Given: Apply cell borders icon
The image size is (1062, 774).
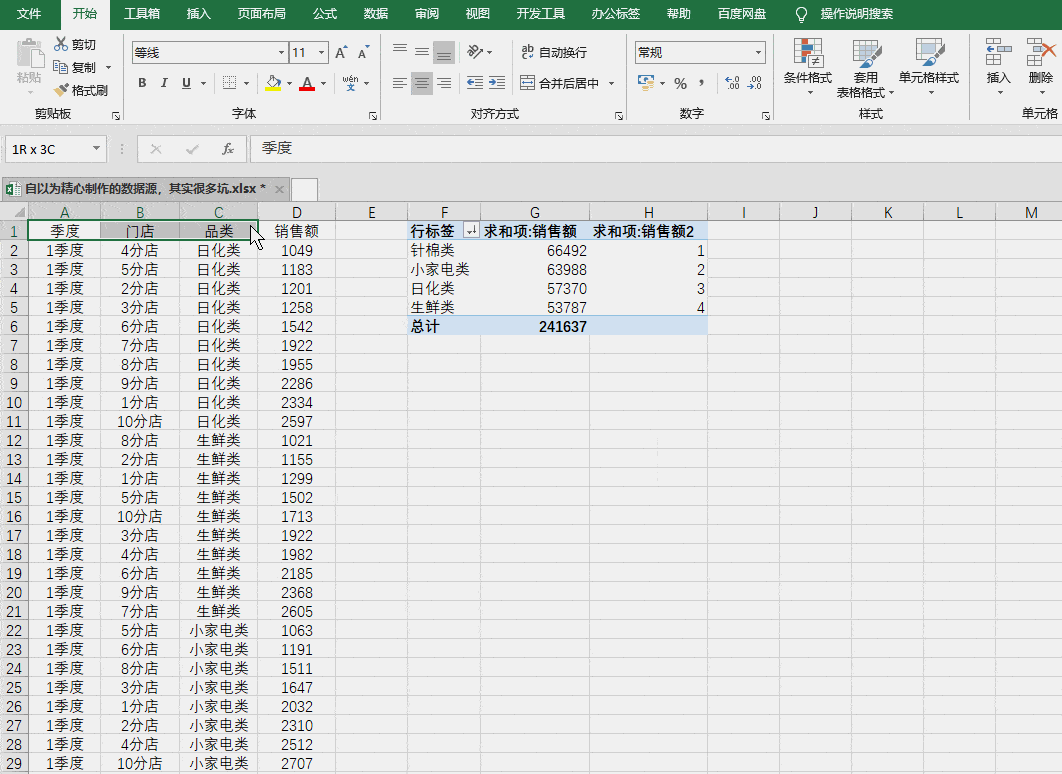Looking at the screenshot, I should coord(230,83).
